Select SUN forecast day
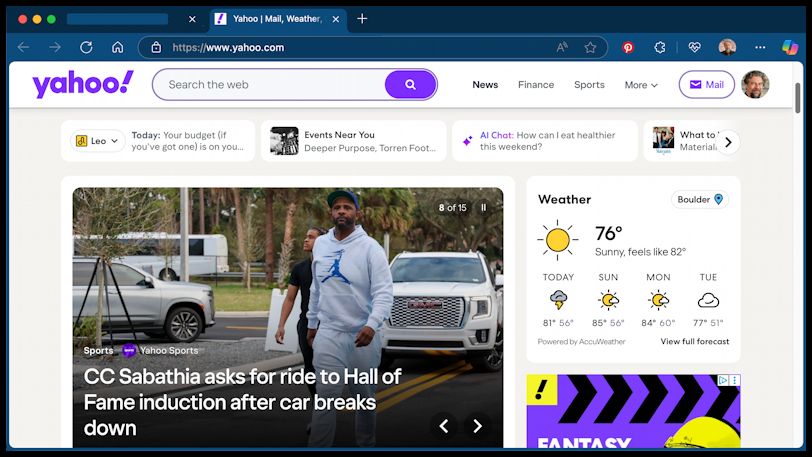Viewport: 812px width, 457px height. point(608,299)
